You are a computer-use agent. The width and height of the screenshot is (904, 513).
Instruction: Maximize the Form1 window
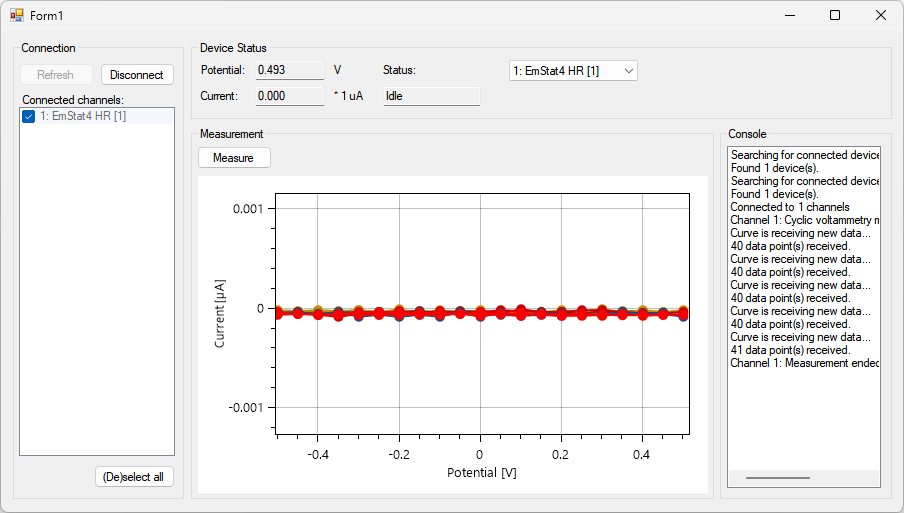[835, 16]
